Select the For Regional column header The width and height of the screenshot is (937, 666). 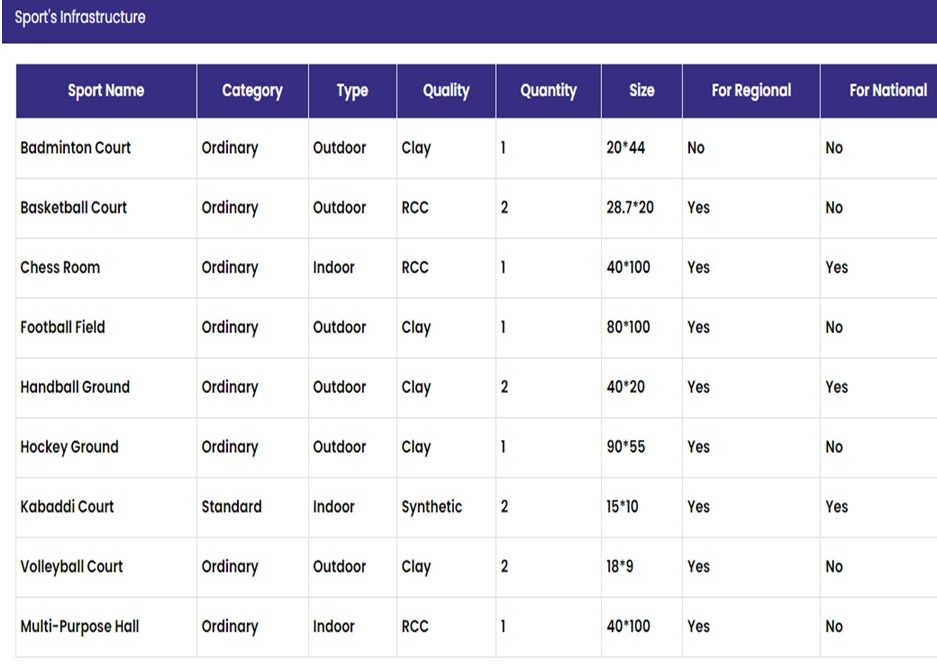tap(751, 91)
